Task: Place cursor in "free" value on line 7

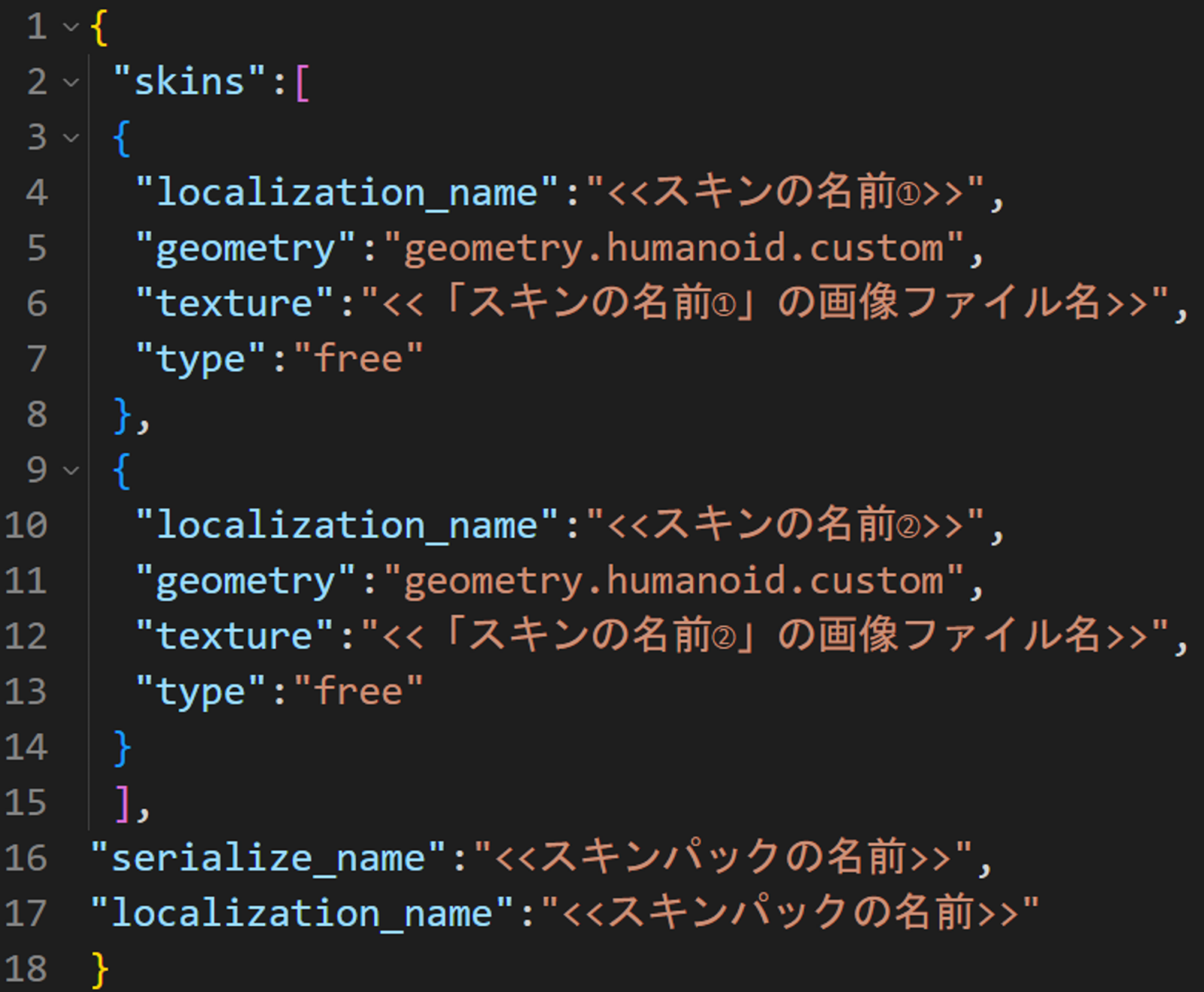Action: 358,359
